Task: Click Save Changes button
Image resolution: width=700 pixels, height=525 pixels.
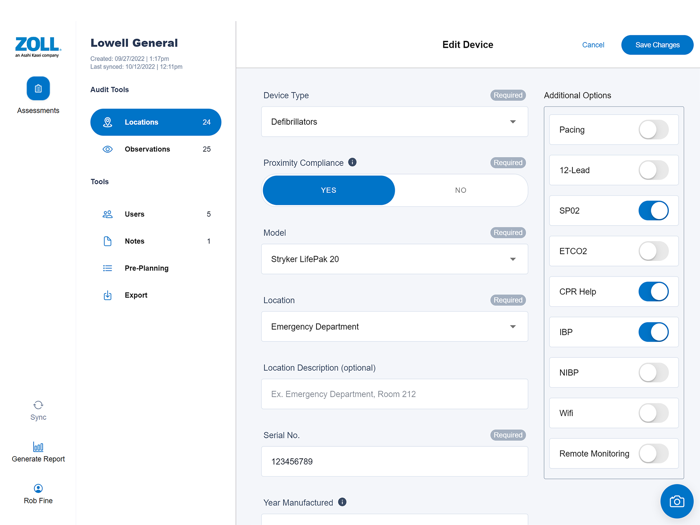Action: coord(657,45)
